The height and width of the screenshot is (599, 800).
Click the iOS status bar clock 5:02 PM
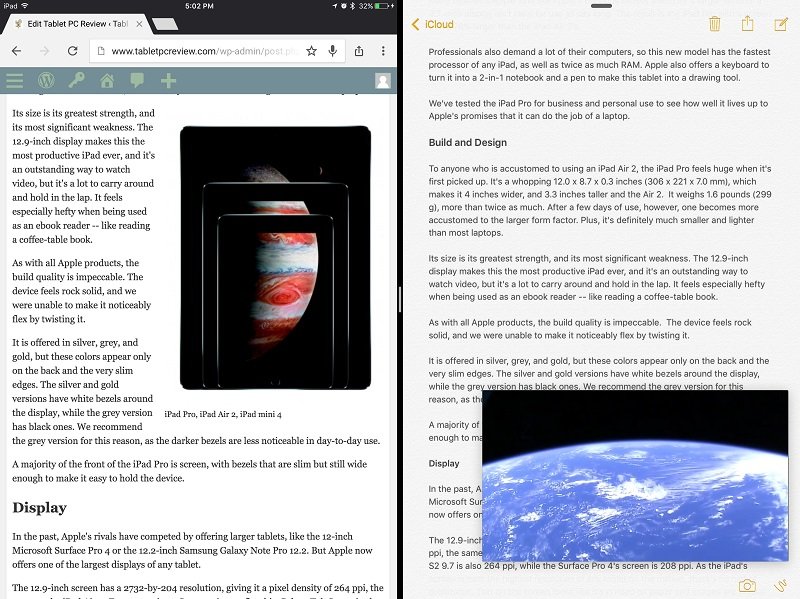[199, 6]
